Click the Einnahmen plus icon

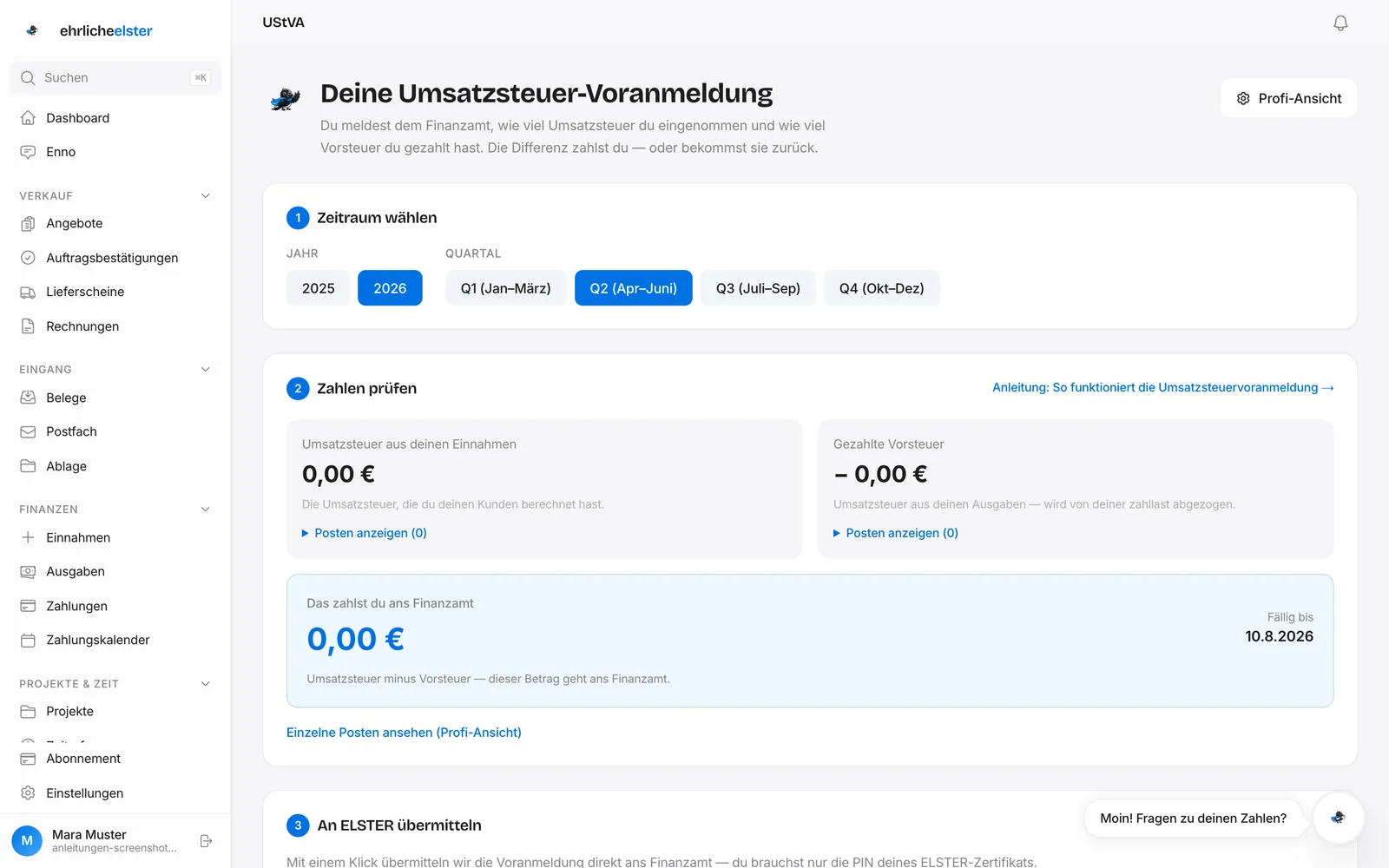[x=28, y=537]
